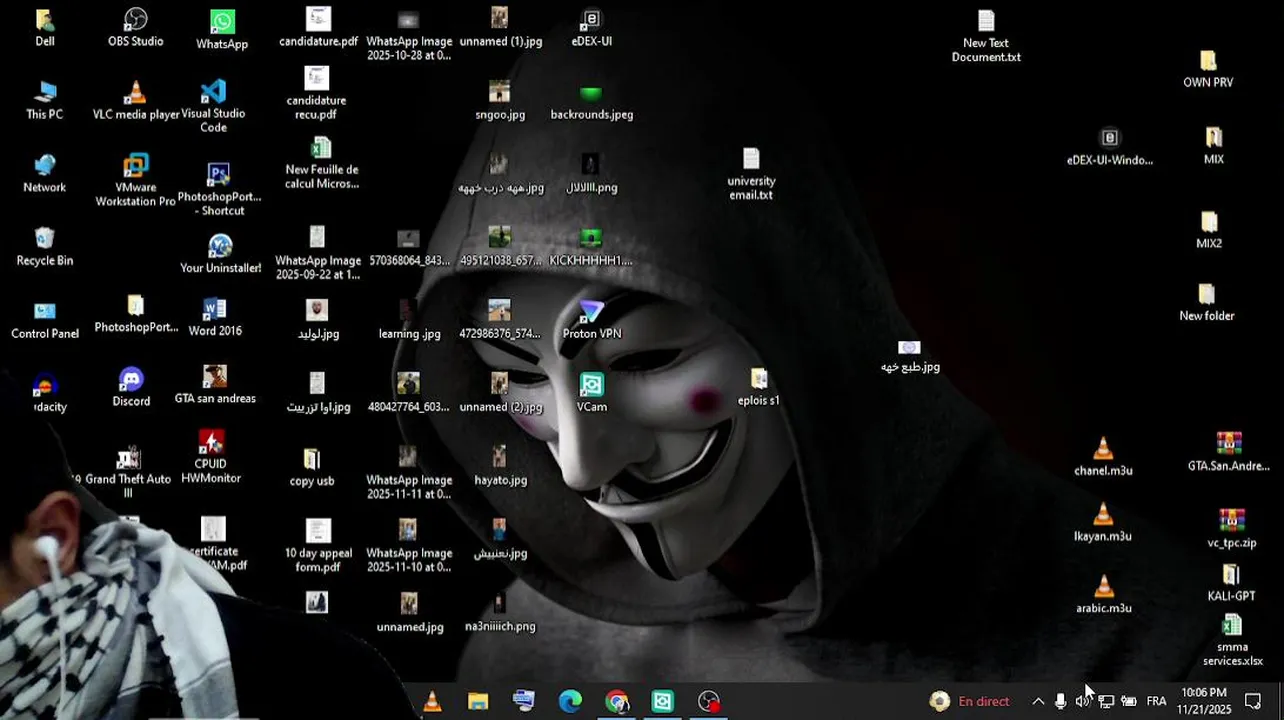Select learning .jpg image file
1284x720 pixels.
click(x=409, y=320)
